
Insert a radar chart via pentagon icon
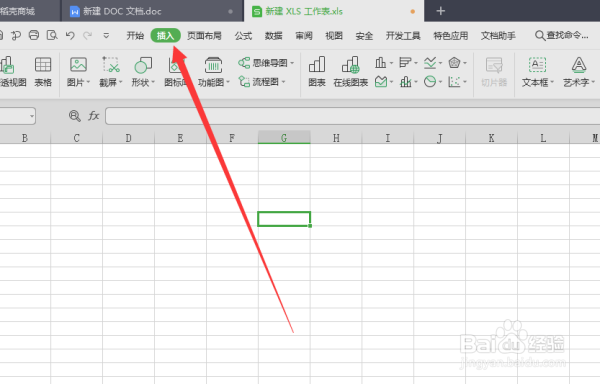tap(454, 62)
